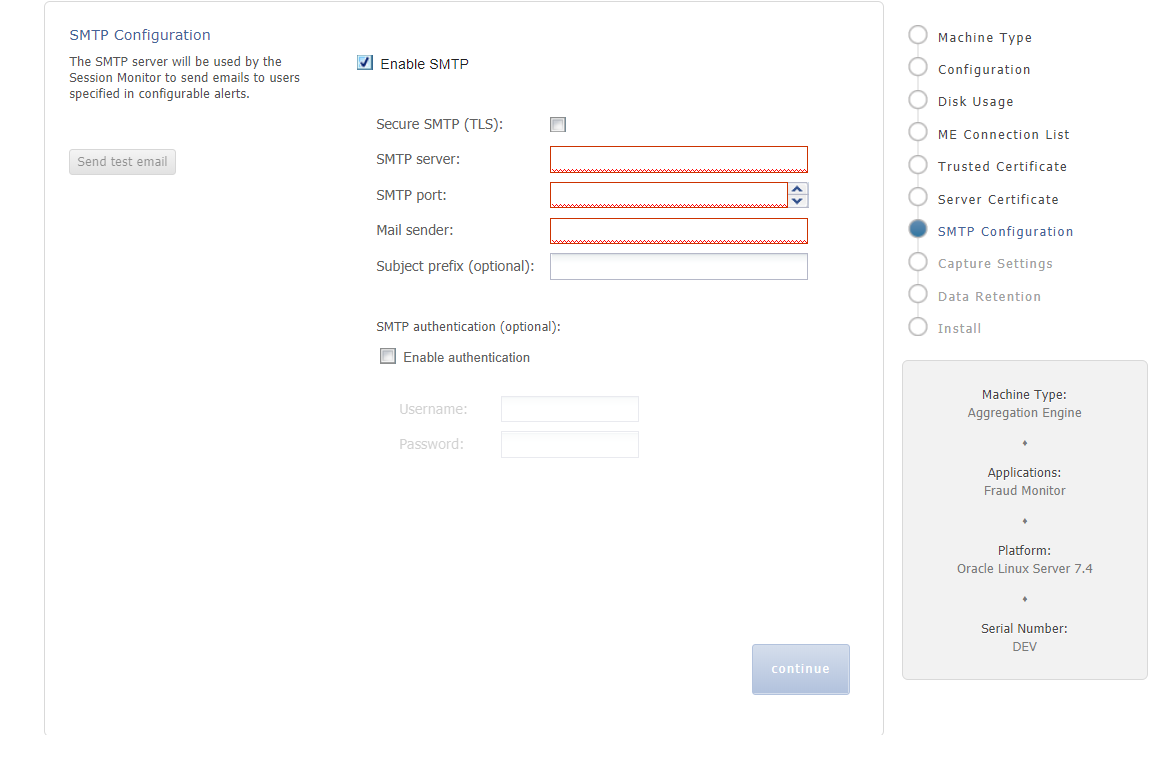Select the SMTP Configuration heading
Image resolution: width=1164 pixels, height=776 pixels.
click(x=139, y=34)
